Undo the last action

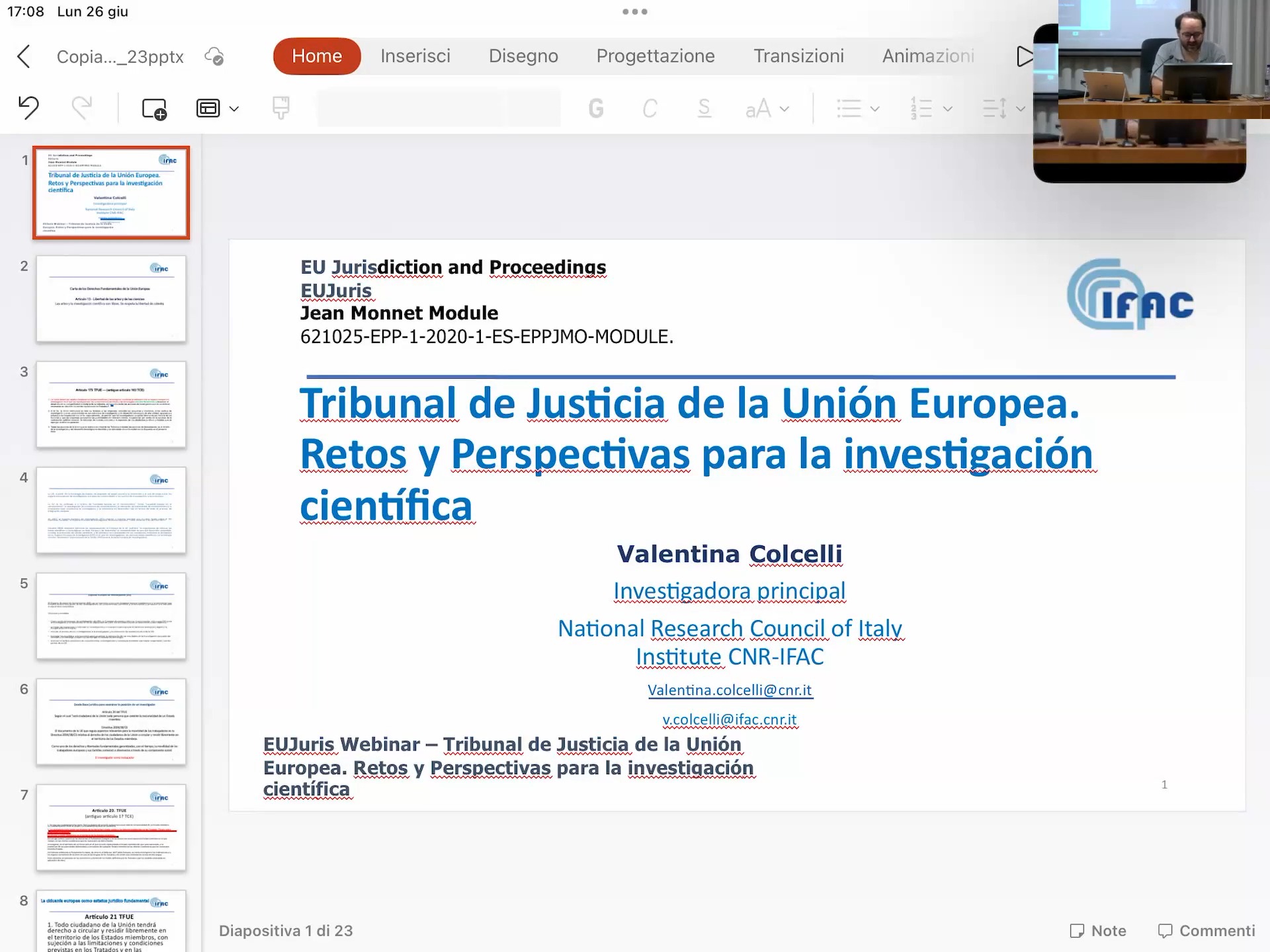(x=28, y=108)
